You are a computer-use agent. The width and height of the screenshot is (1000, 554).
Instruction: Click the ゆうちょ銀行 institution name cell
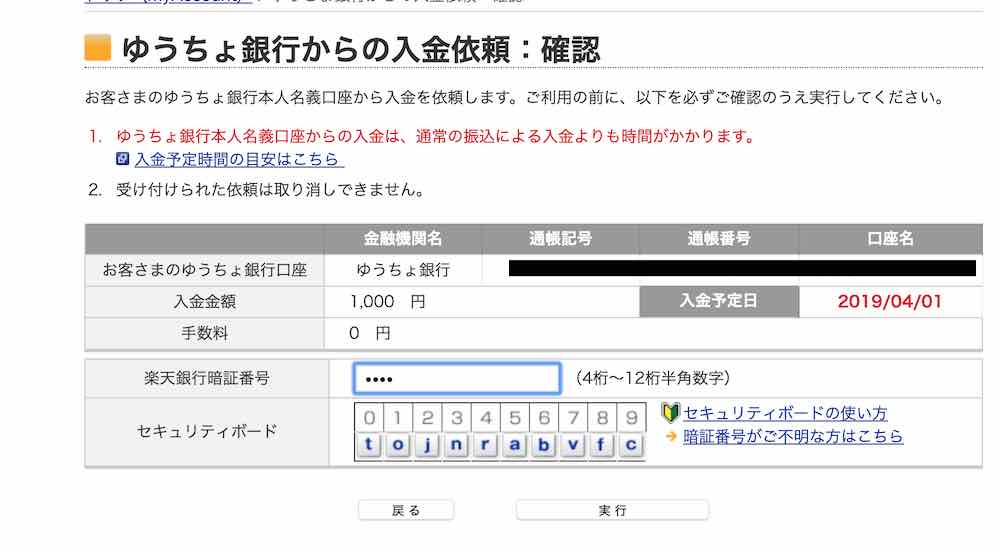tap(403, 270)
